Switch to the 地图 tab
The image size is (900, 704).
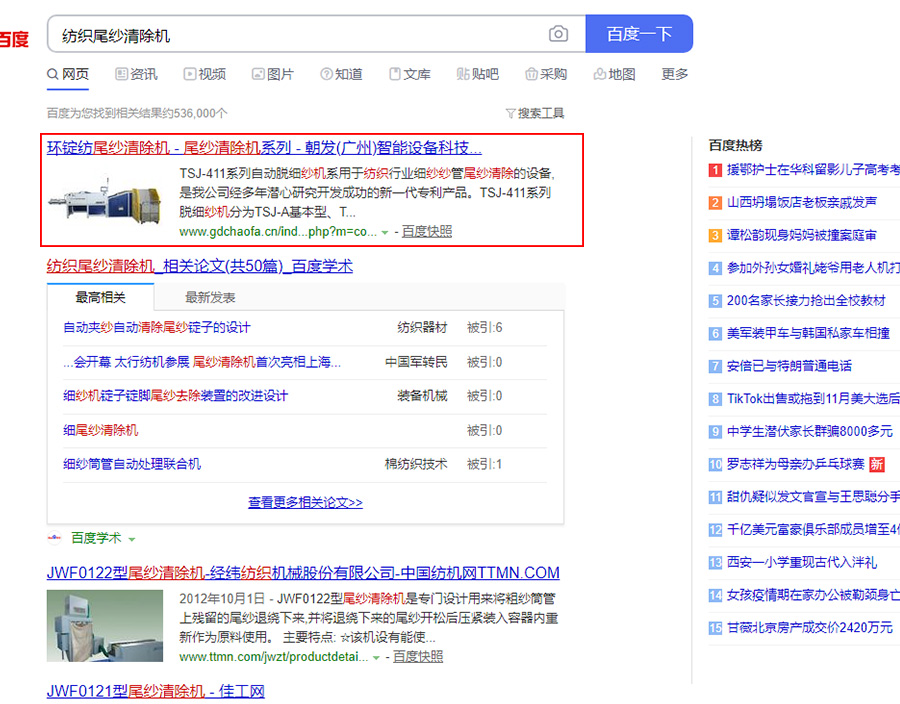click(x=614, y=75)
